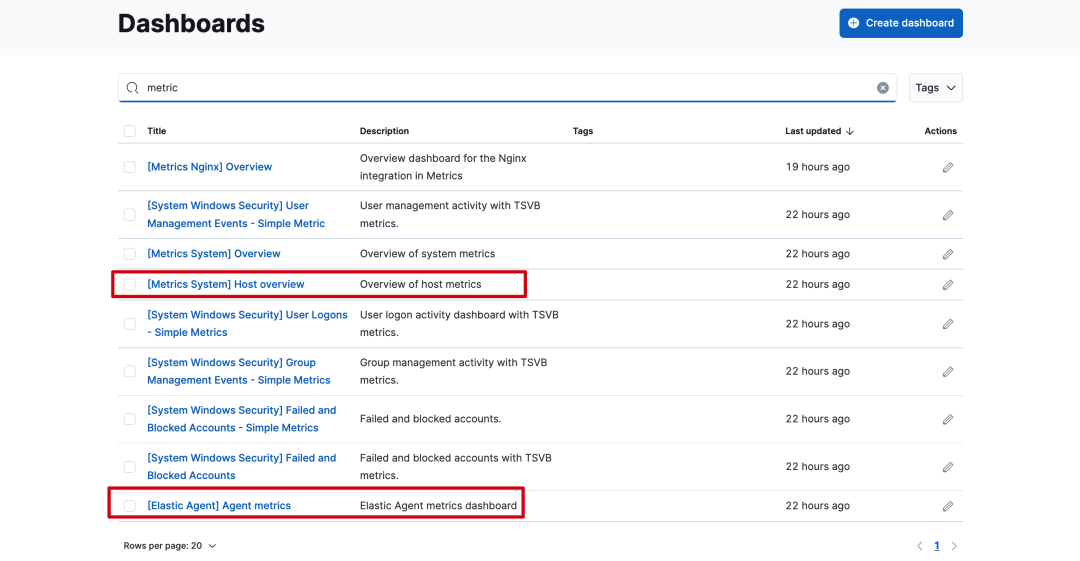1080x561 pixels.
Task: Click edit icon for User Logons dashboard
Action: pyautogui.click(x=948, y=324)
